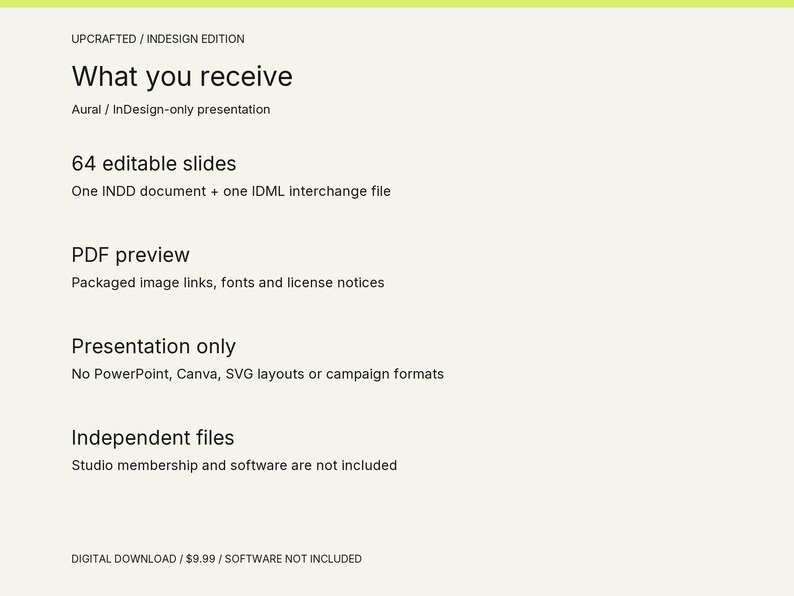Click the DIGITAL DOWNLOAD footer text
Image resolution: width=794 pixels, height=596 pixels.
(x=124, y=559)
